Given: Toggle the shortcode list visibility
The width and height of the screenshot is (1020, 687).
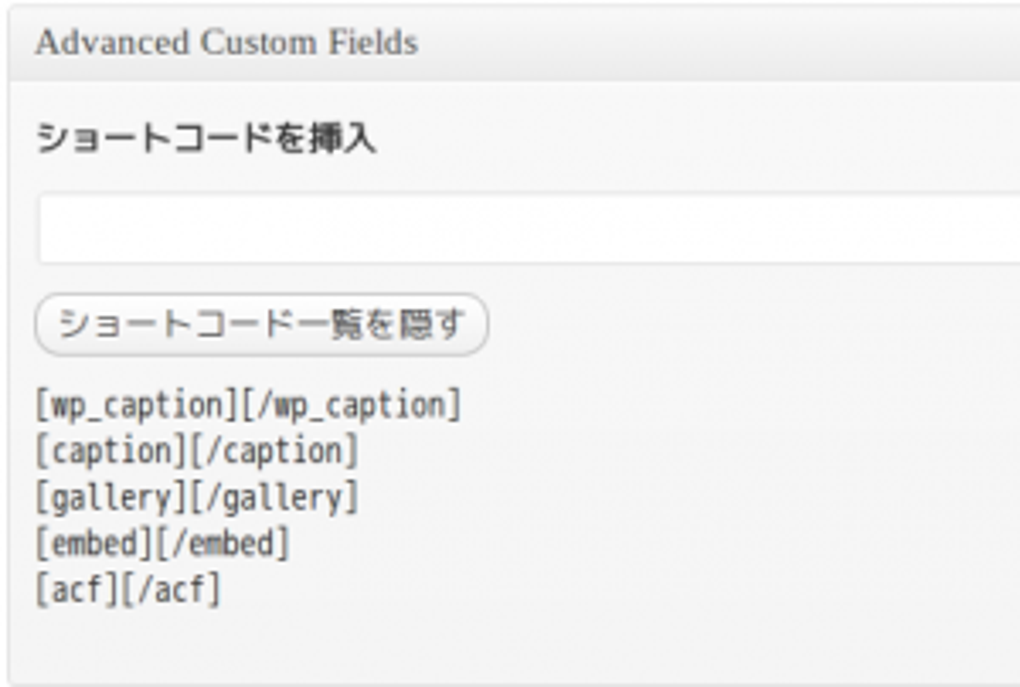Looking at the screenshot, I should [262, 321].
